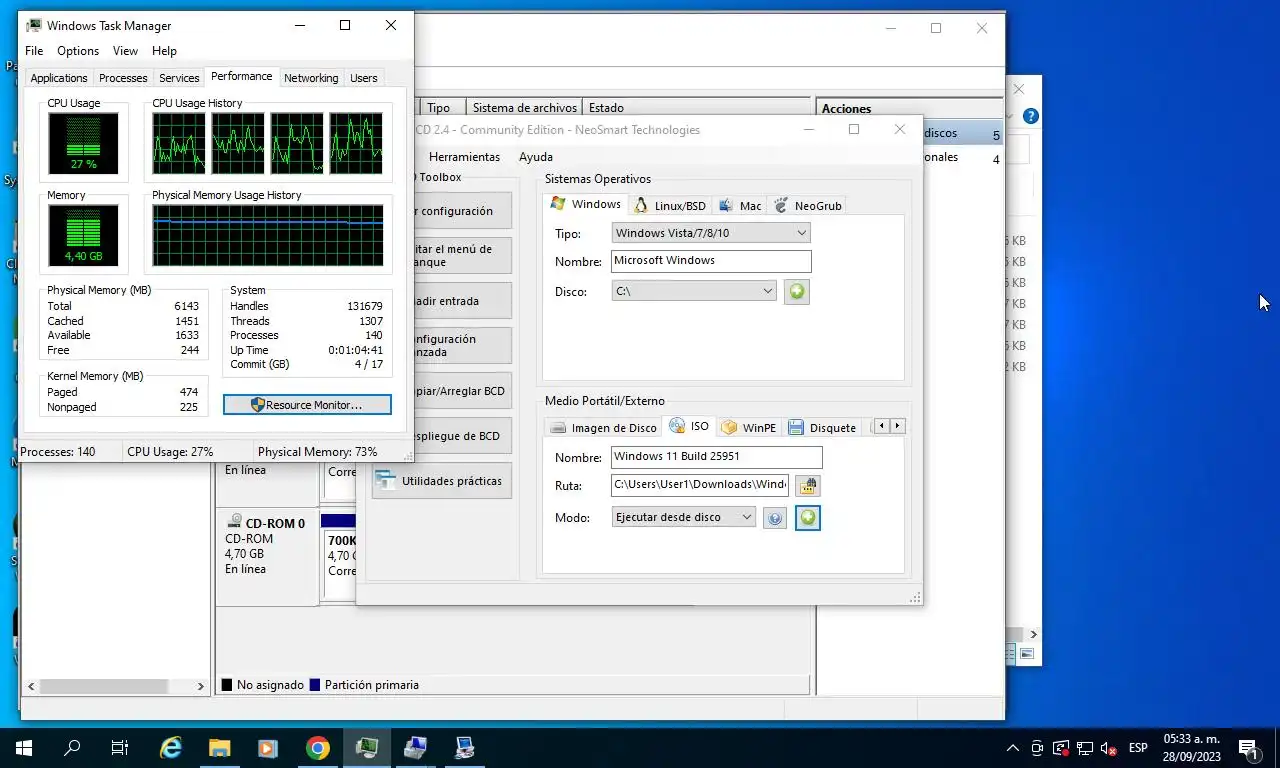Click blue help question mark in rear window
The image size is (1280, 768).
tap(1031, 116)
